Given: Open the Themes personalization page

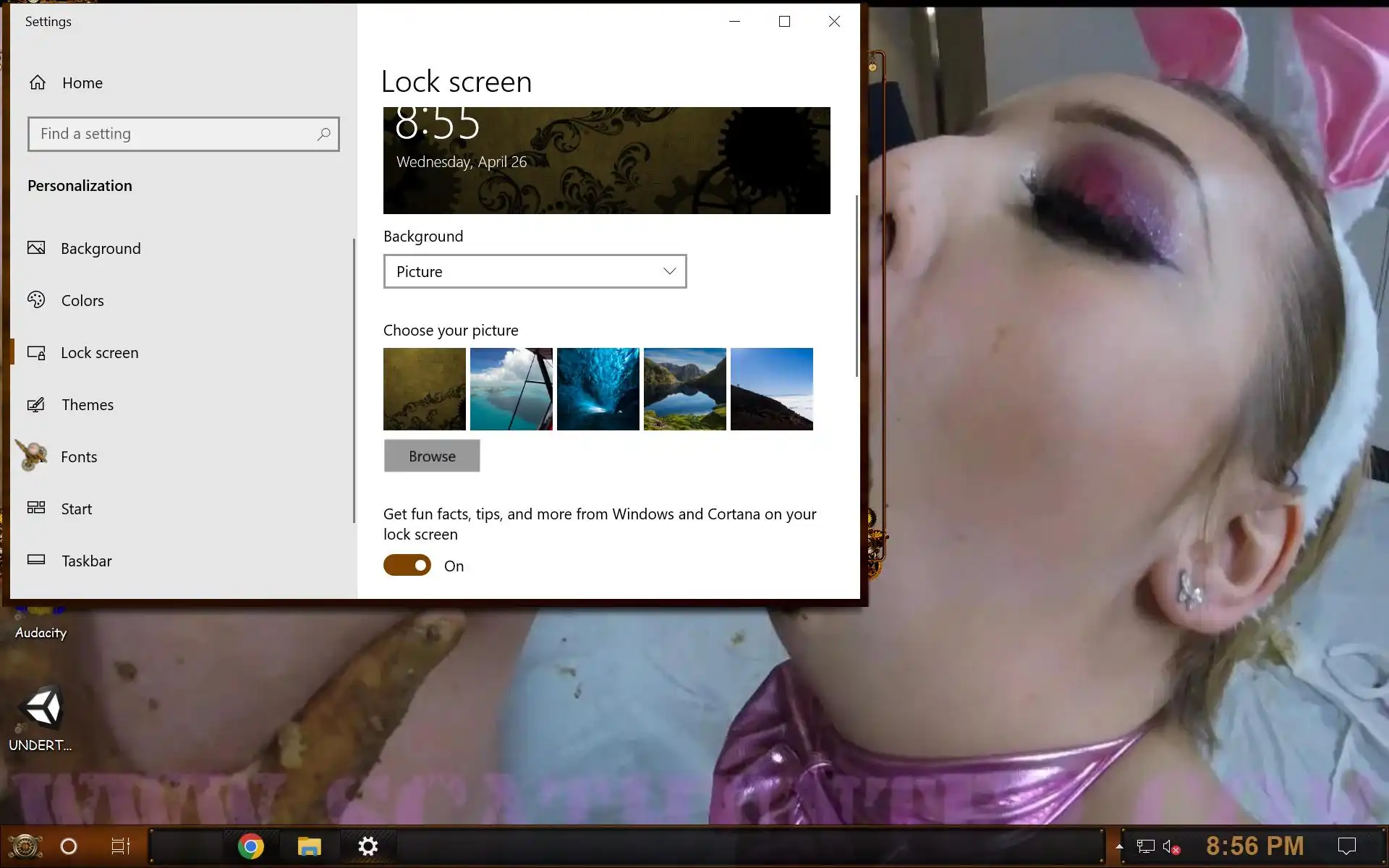Looking at the screenshot, I should [x=87, y=404].
